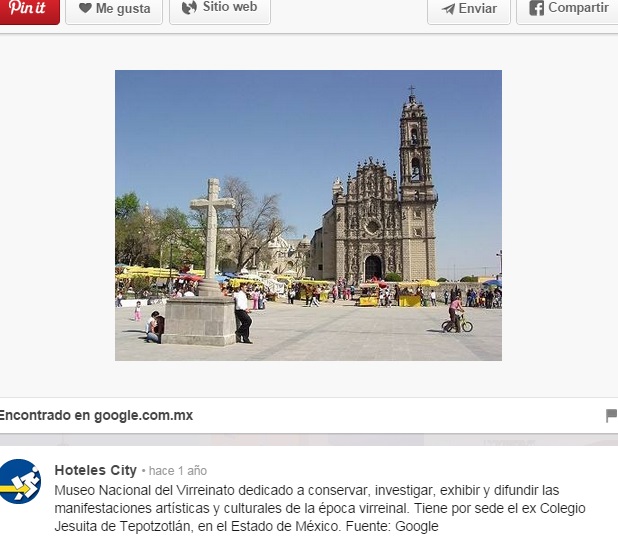The height and width of the screenshot is (543, 618).
Task: Click the hace 1 año timestamp
Action: 177,471
